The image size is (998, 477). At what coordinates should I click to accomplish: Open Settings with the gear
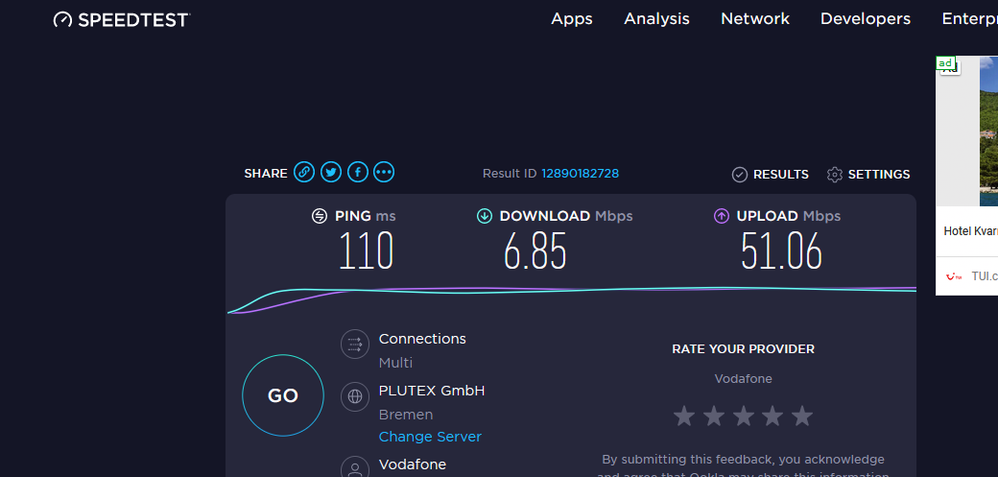pos(835,175)
